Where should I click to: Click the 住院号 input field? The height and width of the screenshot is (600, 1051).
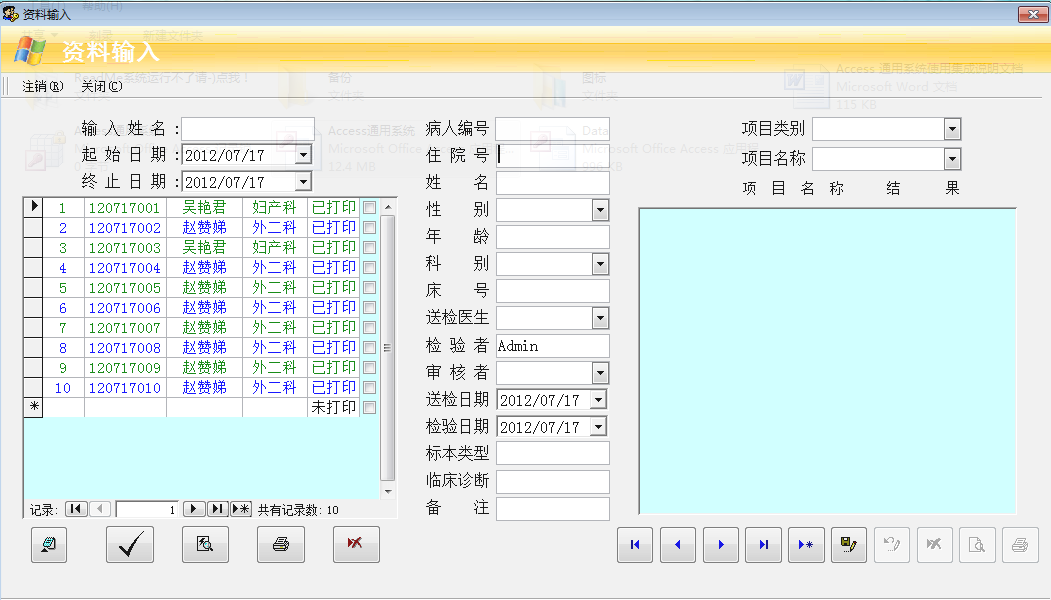tap(553, 156)
